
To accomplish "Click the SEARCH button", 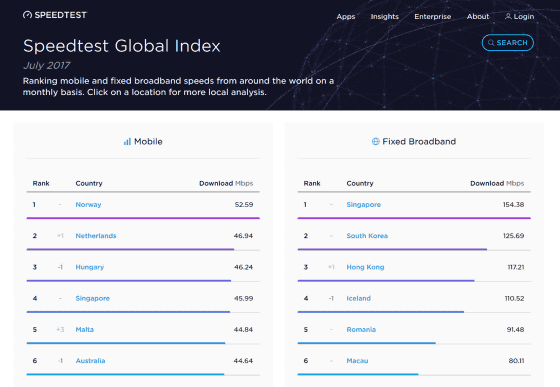I will (x=508, y=43).
